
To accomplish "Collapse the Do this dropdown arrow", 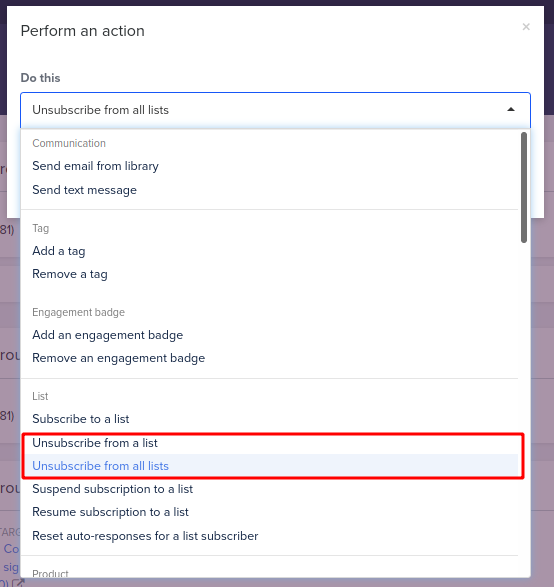I will pos(511,110).
